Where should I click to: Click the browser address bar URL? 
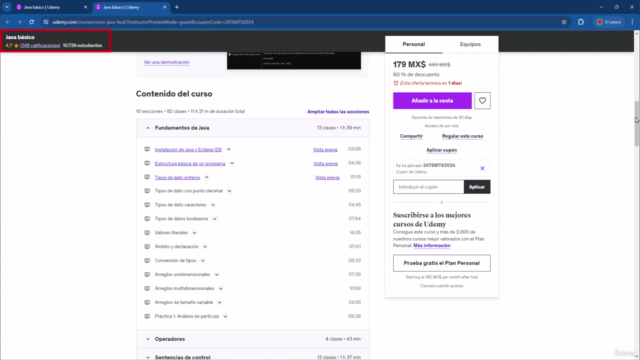click(153, 22)
